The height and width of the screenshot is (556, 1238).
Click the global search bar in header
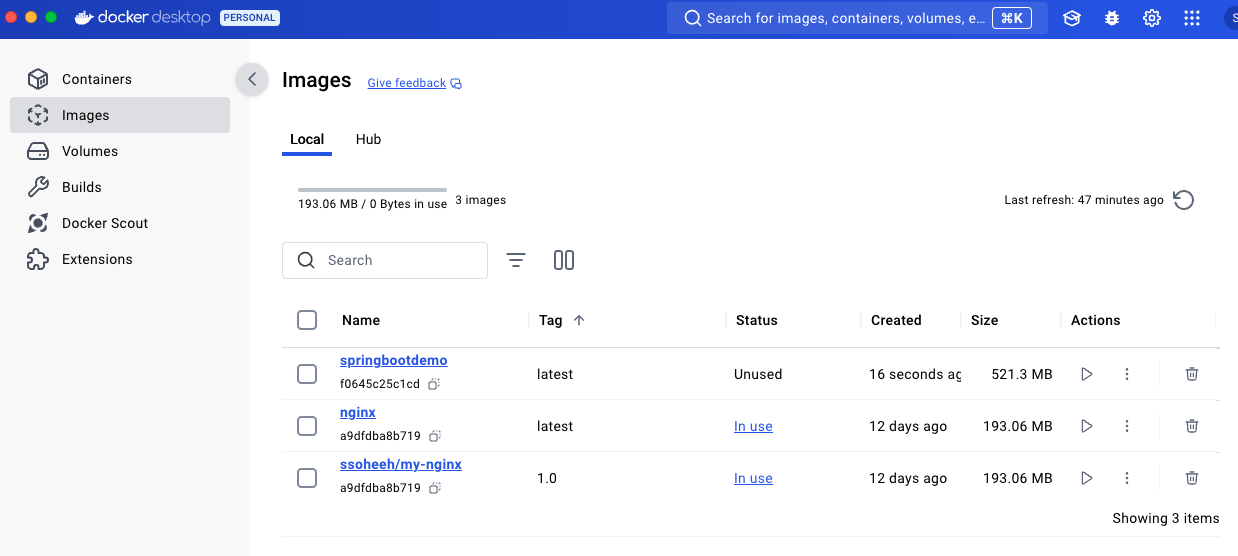point(857,18)
